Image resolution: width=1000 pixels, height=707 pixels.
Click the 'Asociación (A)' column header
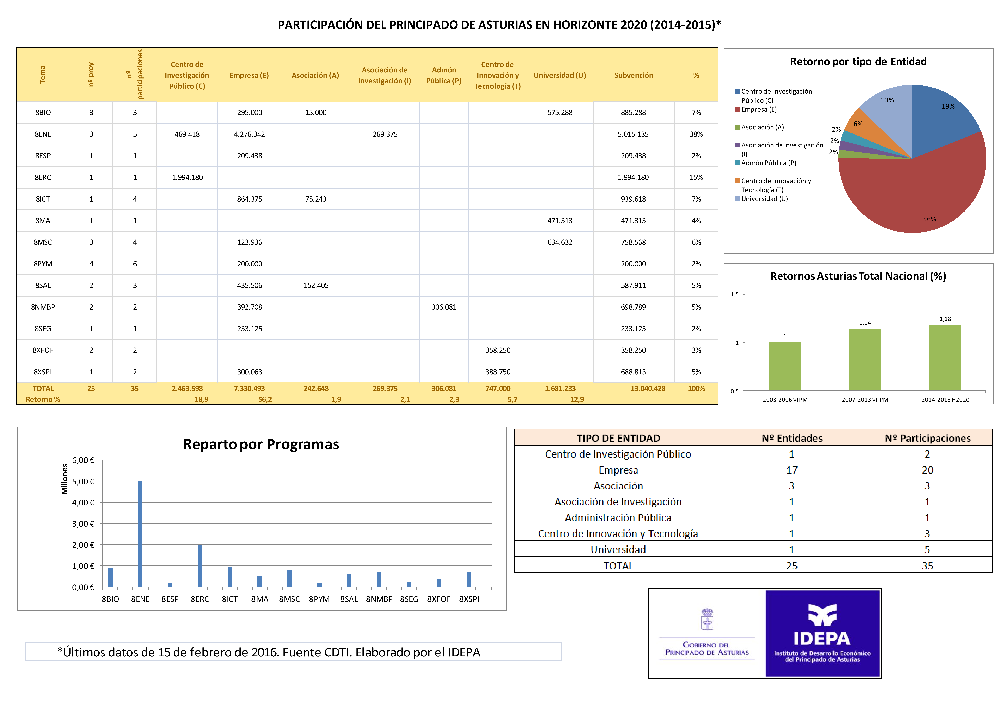[315, 75]
